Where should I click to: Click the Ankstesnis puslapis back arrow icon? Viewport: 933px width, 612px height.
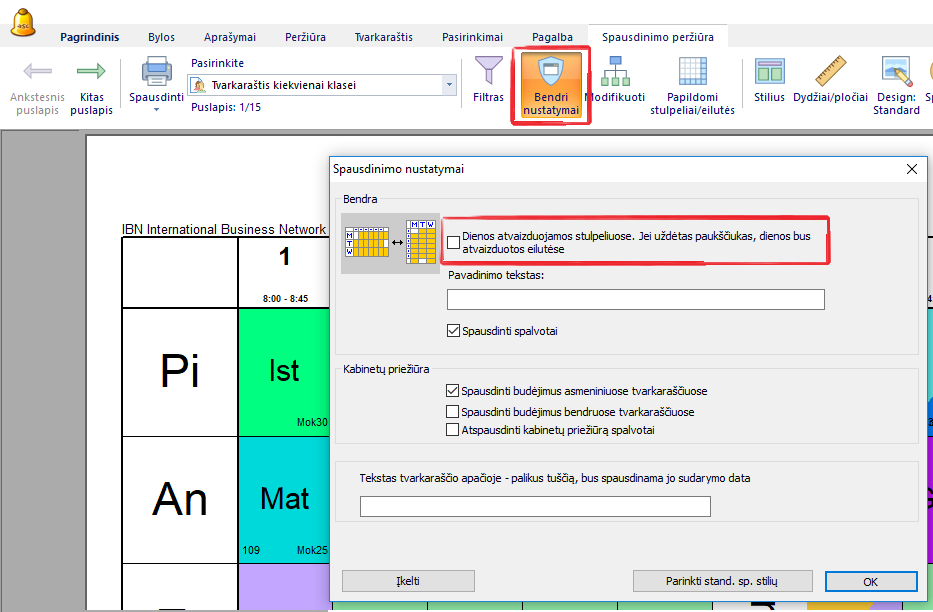pyautogui.click(x=37, y=72)
